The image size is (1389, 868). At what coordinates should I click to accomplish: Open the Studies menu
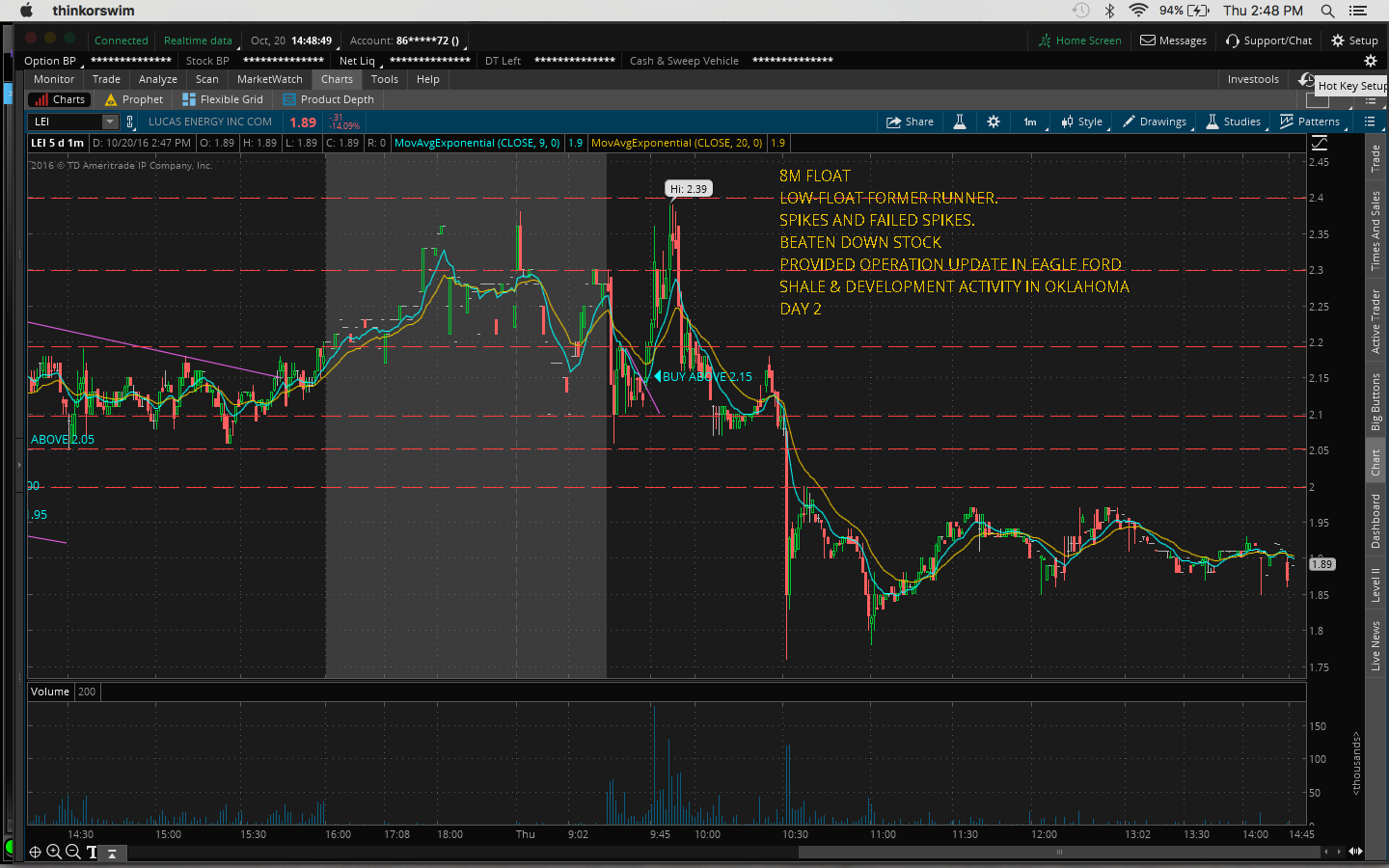[x=1234, y=122]
